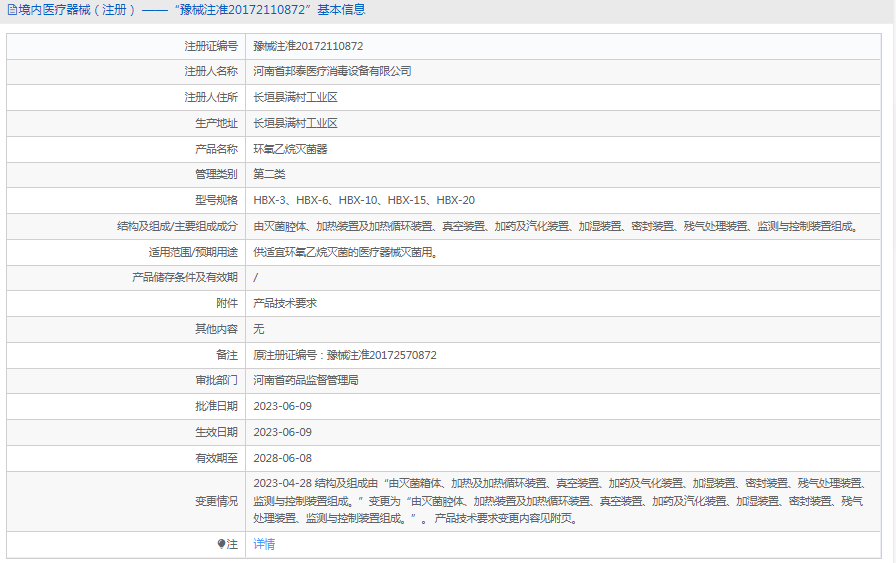Click approval department 河南省药品监督管理局
Image resolution: width=896 pixels, height=563 pixels.
tap(306, 381)
